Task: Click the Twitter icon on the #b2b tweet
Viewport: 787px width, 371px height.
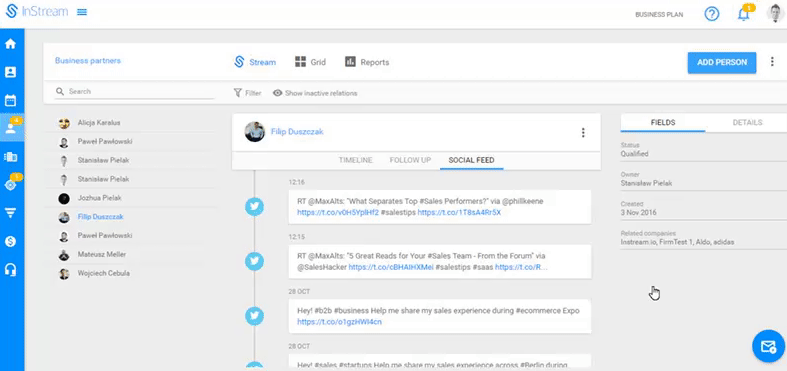Action: (254, 316)
